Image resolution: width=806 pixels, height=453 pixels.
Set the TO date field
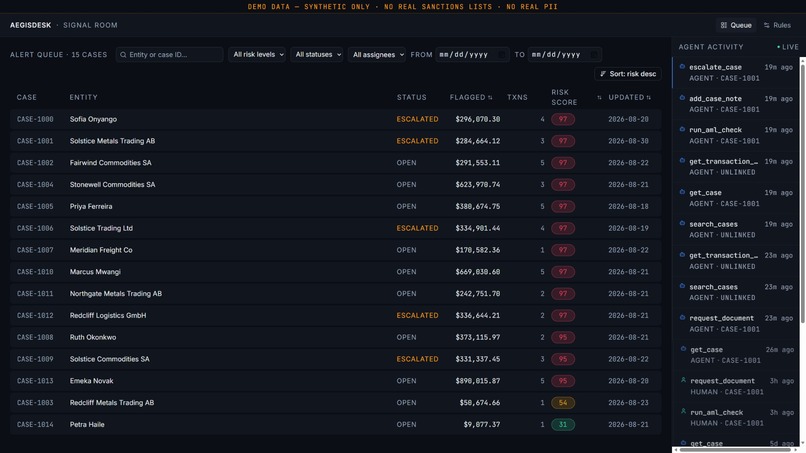564,55
